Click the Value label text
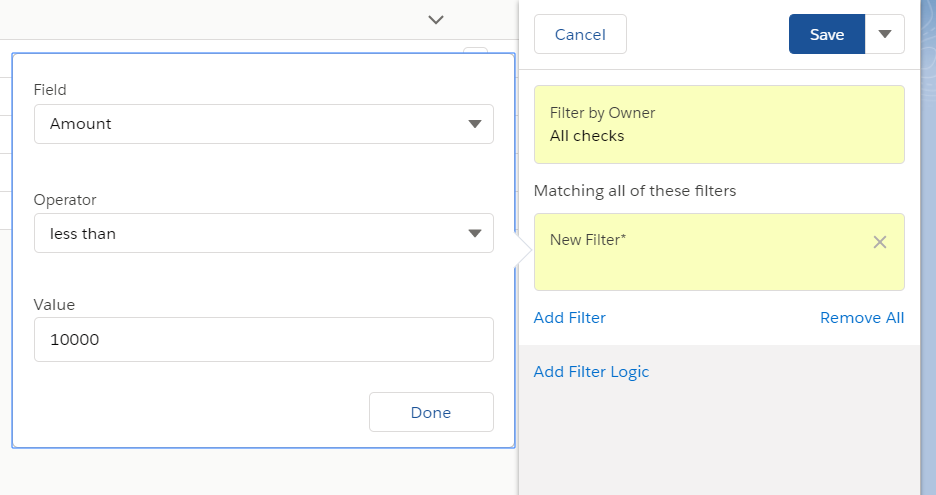The width and height of the screenshot is (936, 495). click(54, 305)
